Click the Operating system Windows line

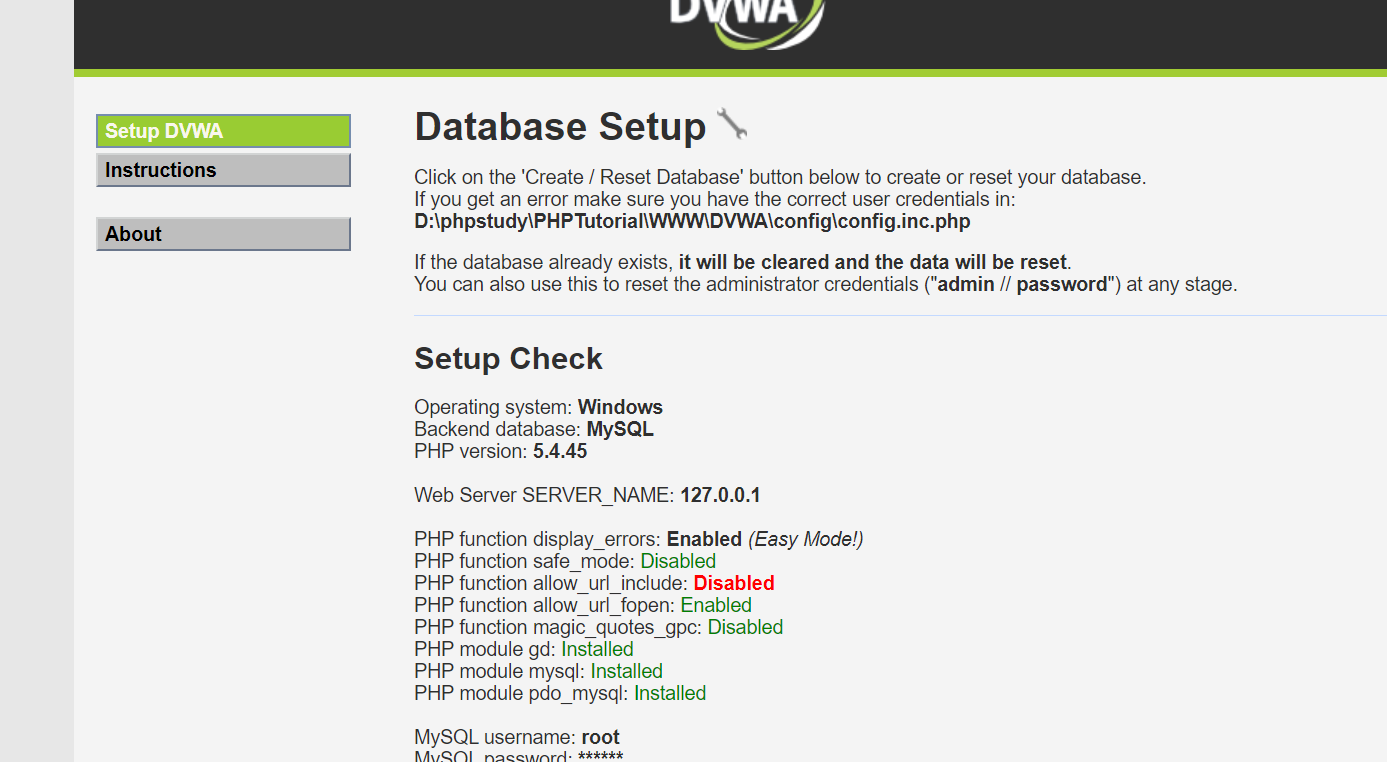tap(538, 407)
